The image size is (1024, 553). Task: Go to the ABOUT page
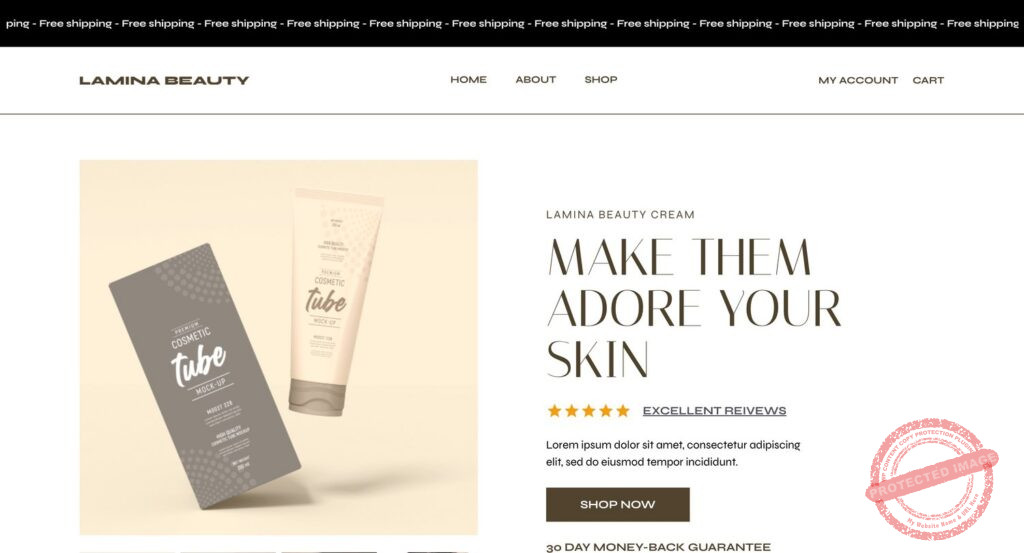(536, 80)
